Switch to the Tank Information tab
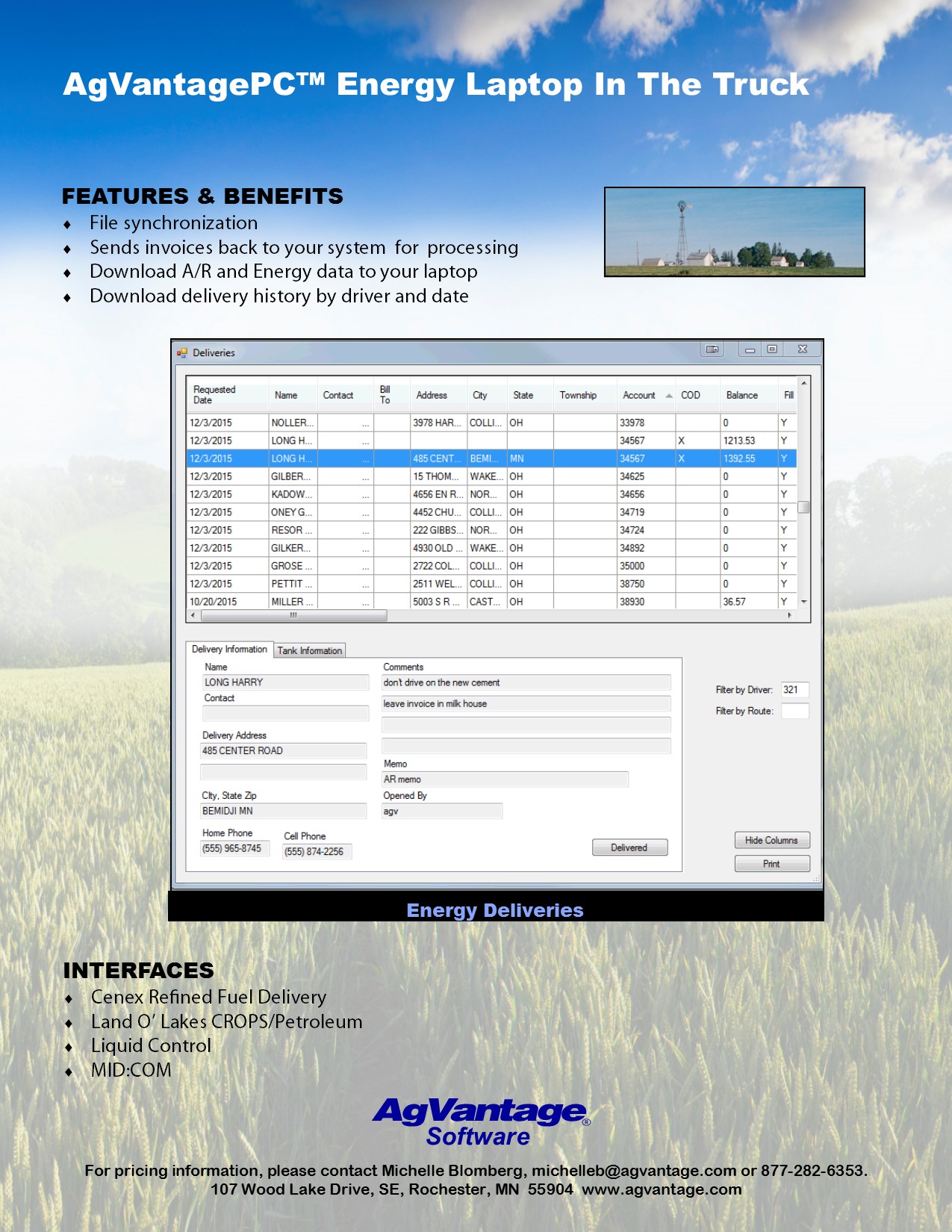This screenshot has width=952, height=1232. tap(310, 650)
